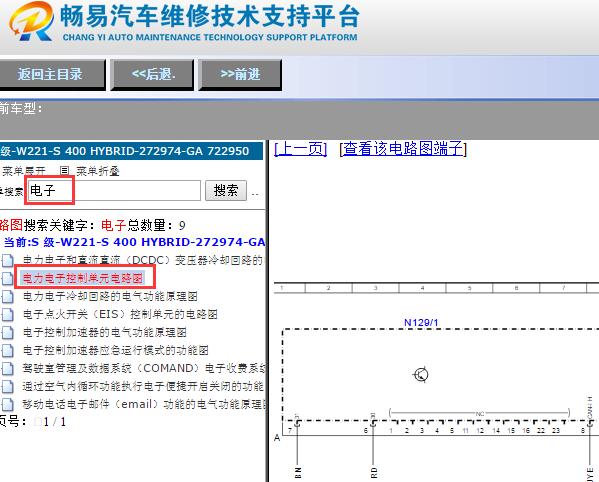599x482 pixels.
Task: Click document icon beside 电力电子冷却回路的电气功能原理图
Action: 8,296
